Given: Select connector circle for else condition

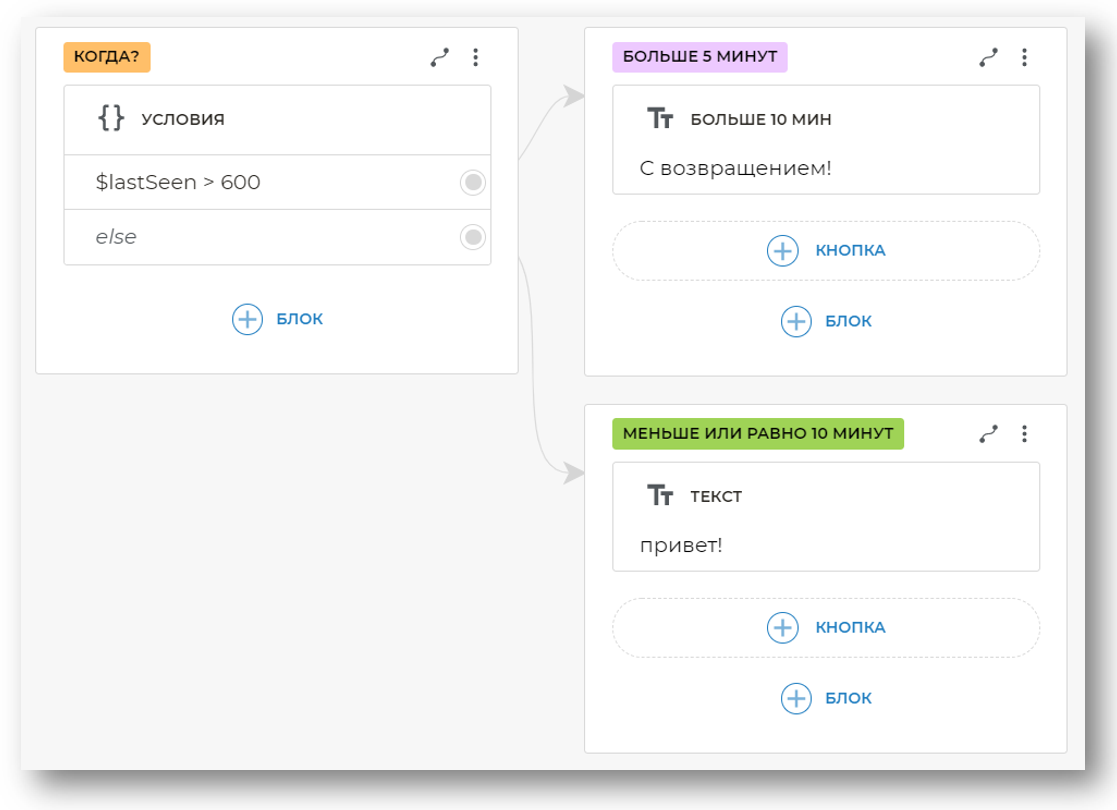Looking at the screenshot, I should point(473,237).
